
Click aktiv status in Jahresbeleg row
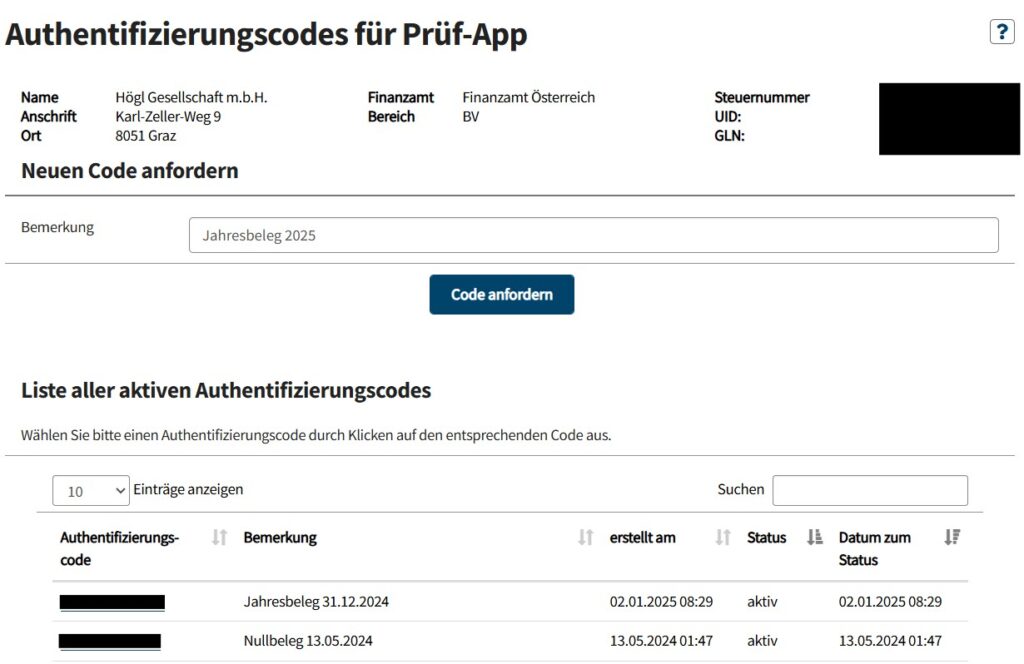click(x=762, y=602)
